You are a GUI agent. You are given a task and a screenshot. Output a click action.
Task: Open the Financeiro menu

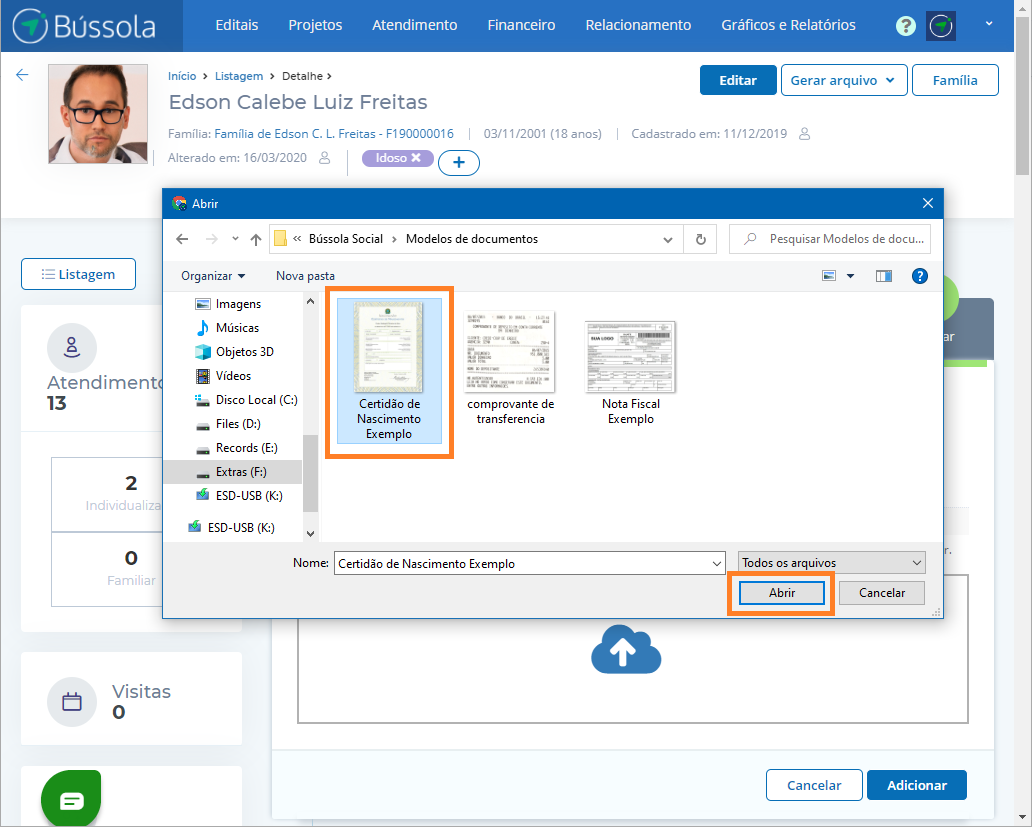[521, 26]
